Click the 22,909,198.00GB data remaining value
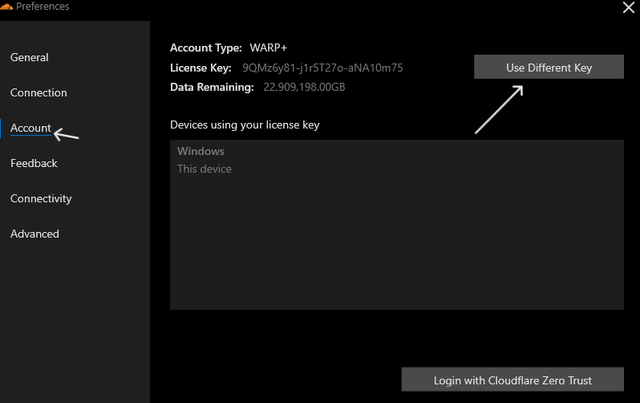640x403 pixels. tap(304, 87)
